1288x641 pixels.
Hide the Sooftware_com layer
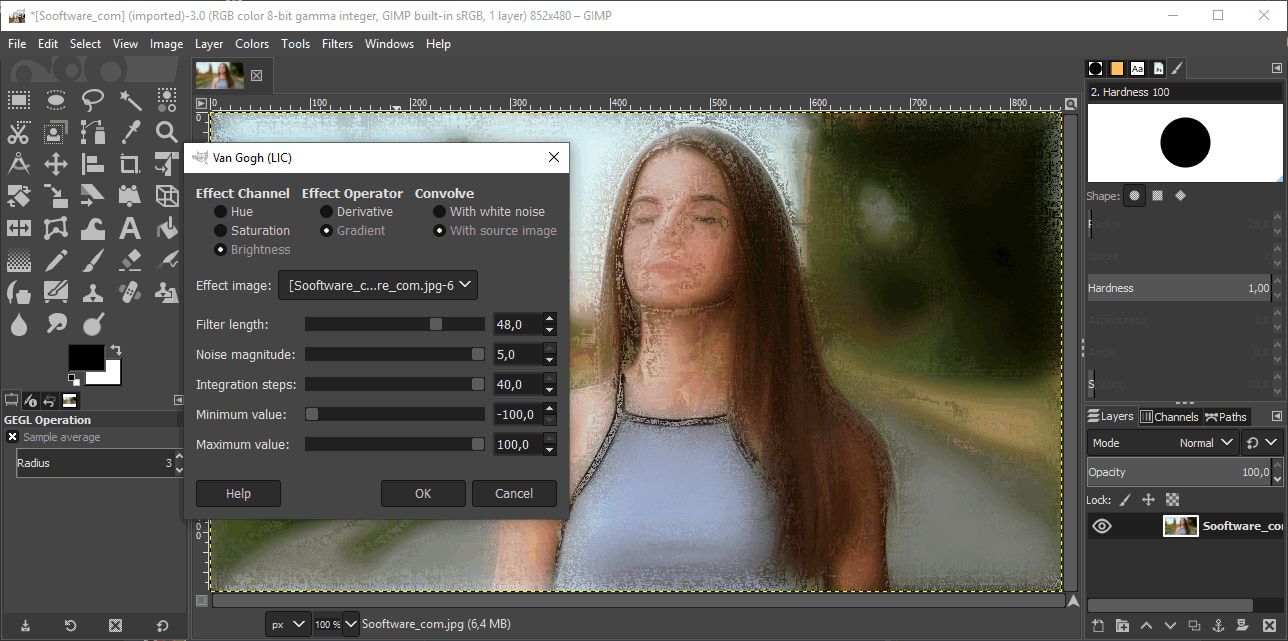pyautogui.click(x=1103, y=525)
